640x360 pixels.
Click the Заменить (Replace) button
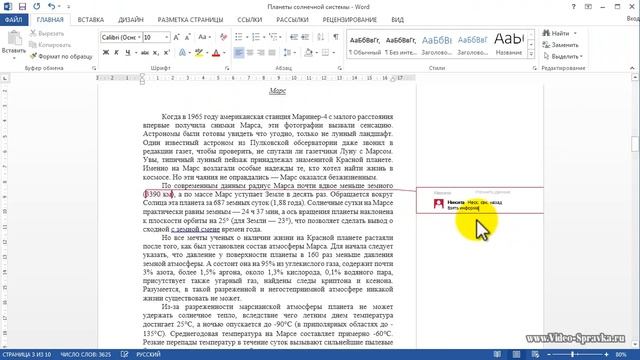[x=561, y=45]
